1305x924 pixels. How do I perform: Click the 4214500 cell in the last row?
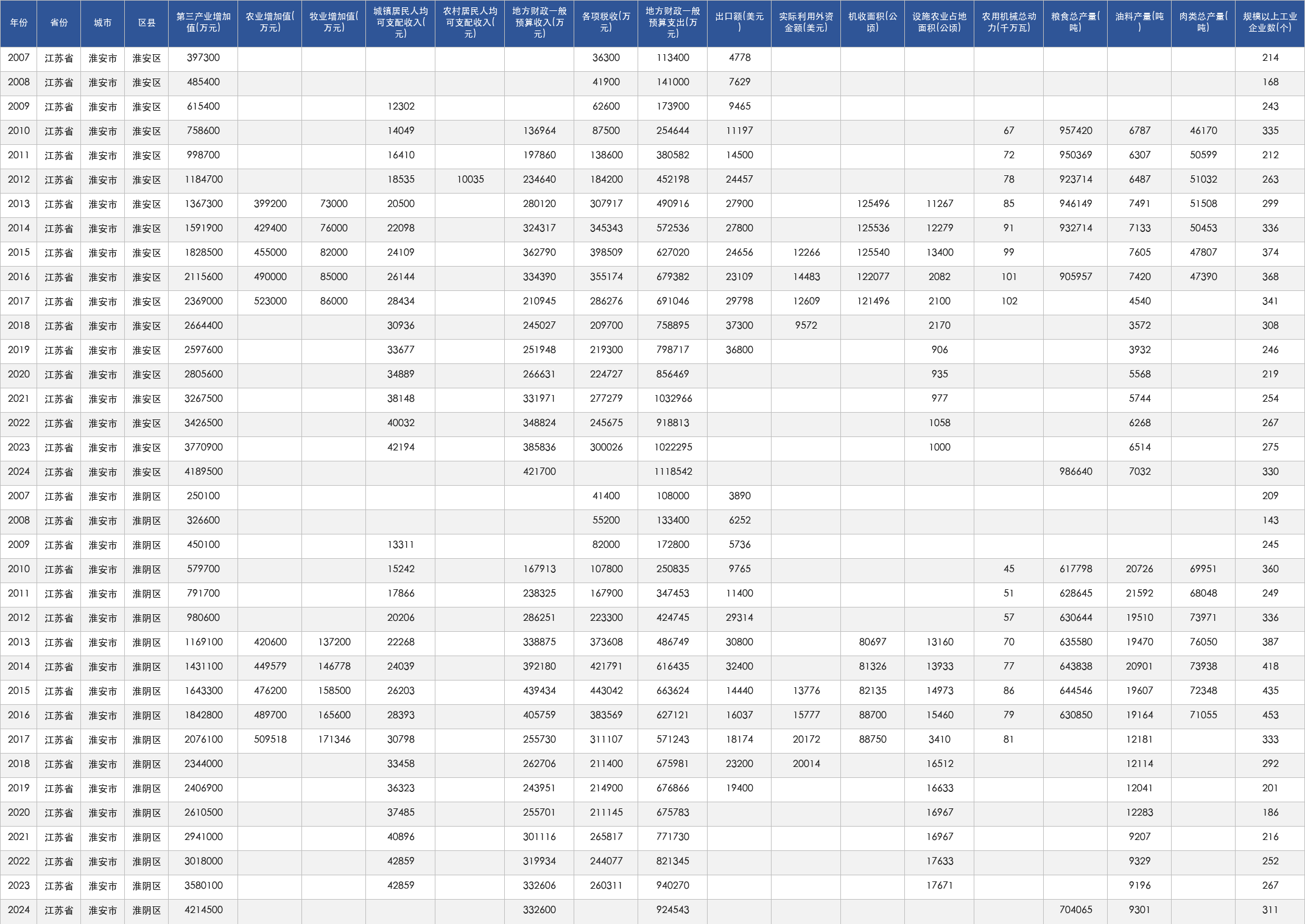[x=203, y=911]
